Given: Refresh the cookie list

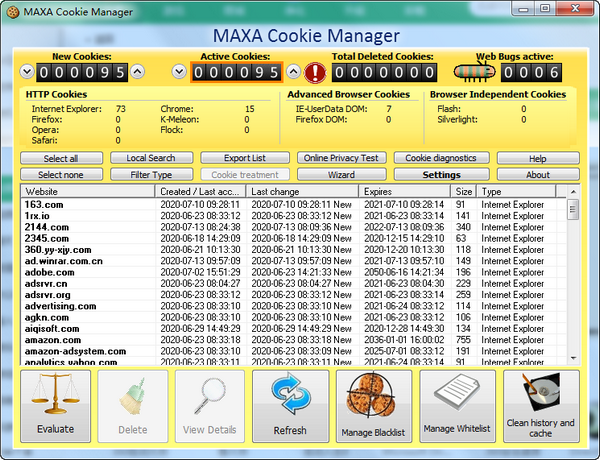Looking at the screenshot, I should [290, 406].
